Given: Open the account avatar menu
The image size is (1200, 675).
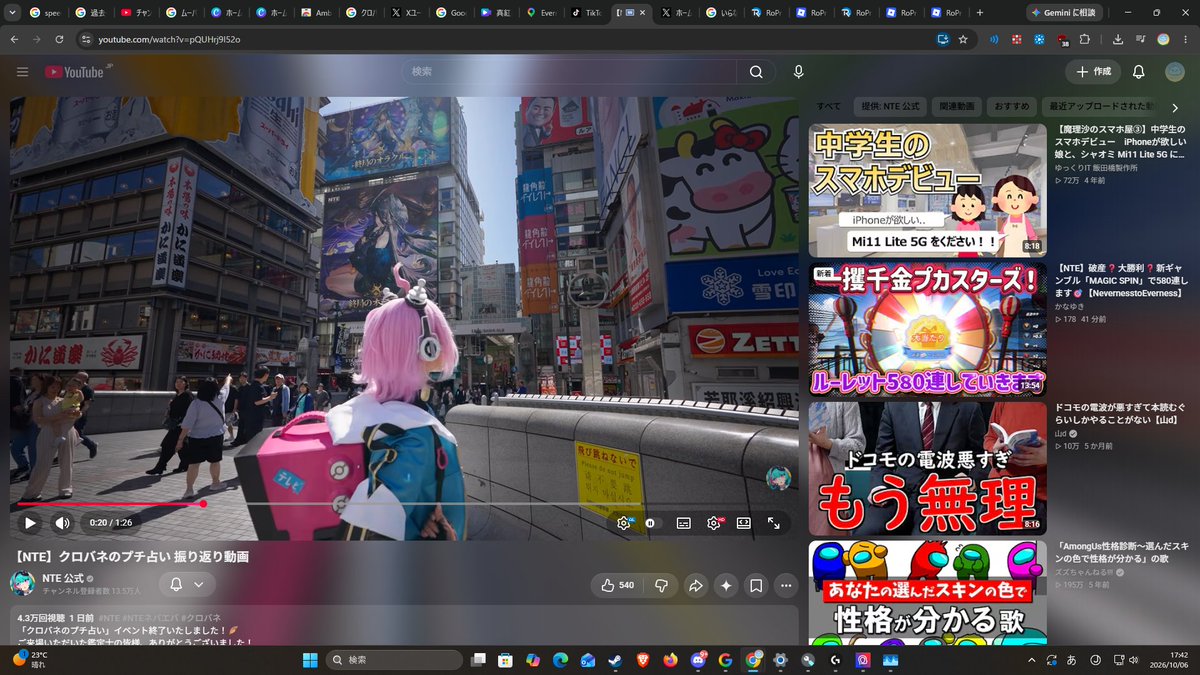Looking at the screenshot, I should point(1174,72).
